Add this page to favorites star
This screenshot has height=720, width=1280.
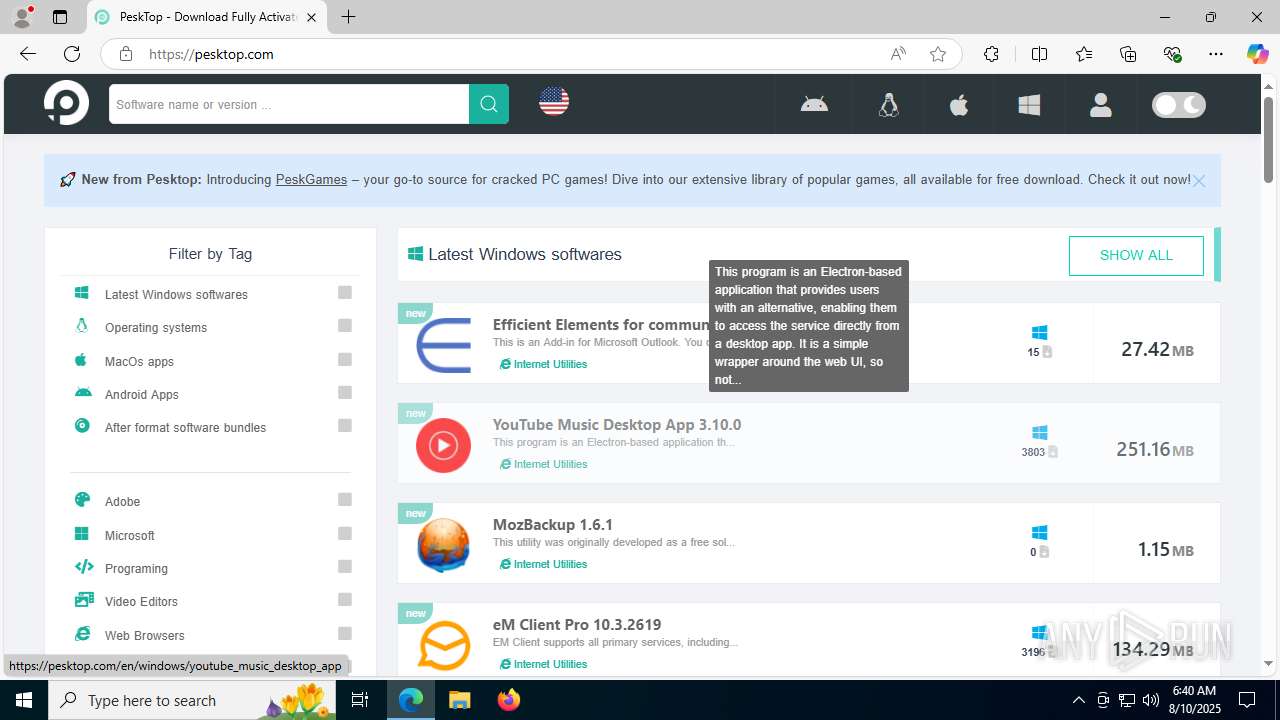tap(937, 54)
